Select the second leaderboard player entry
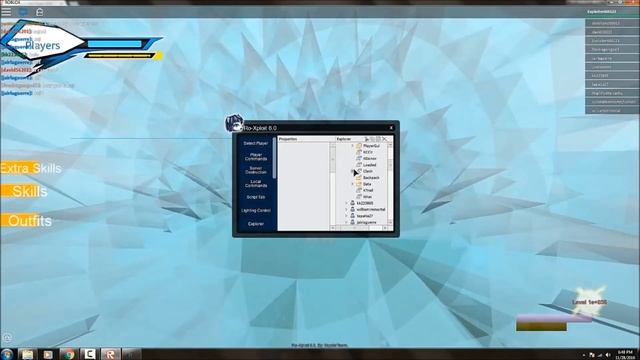640x360 pixels. (612, 32)
